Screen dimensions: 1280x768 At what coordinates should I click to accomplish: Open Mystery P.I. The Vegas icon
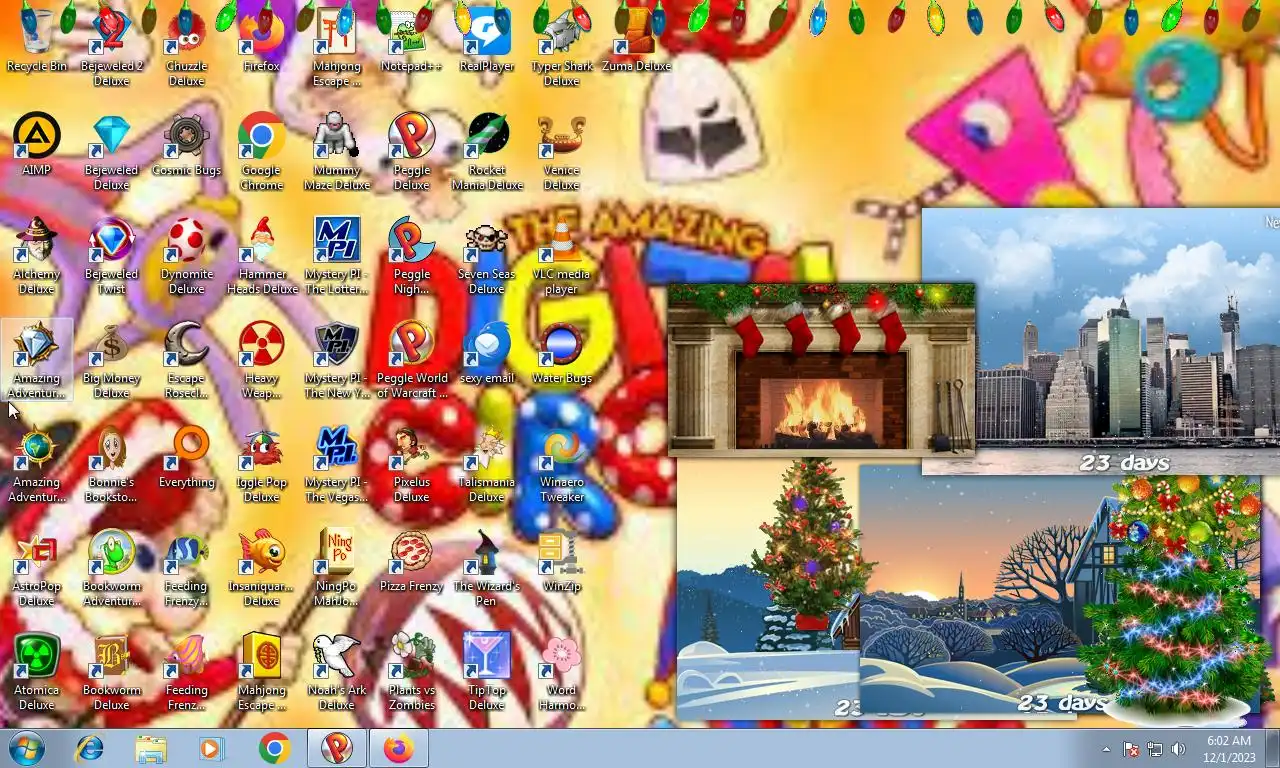coord(337,463)
